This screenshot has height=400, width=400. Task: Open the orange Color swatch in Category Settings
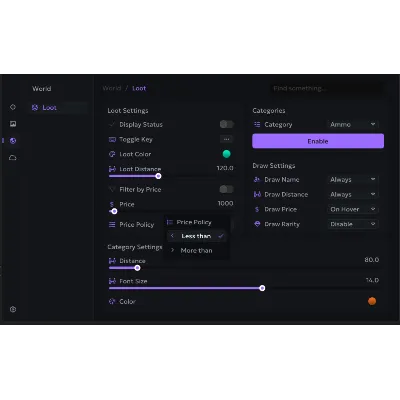coord(372,301)
